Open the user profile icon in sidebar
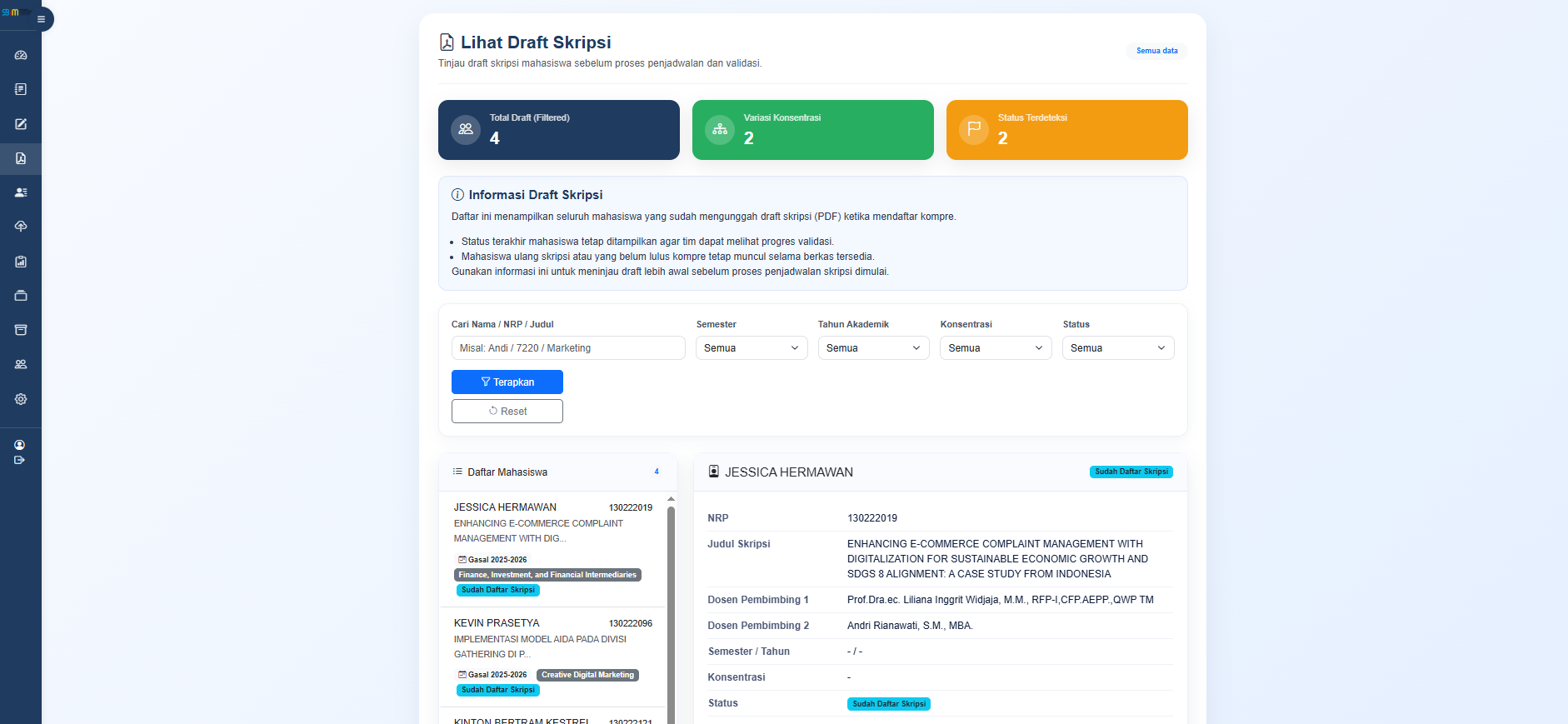The height and width of the screenshot is (724, 1568). [x=19, y=445]
